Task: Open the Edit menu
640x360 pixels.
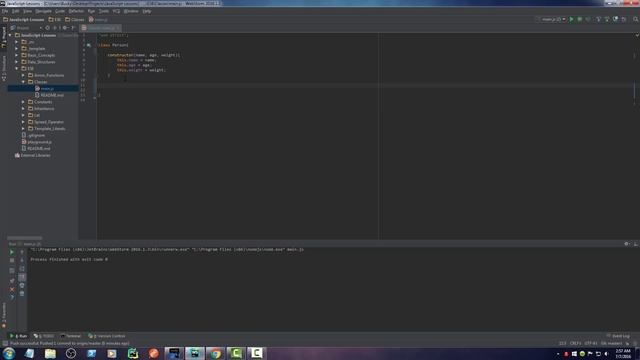Action: (x=16, y=11)
